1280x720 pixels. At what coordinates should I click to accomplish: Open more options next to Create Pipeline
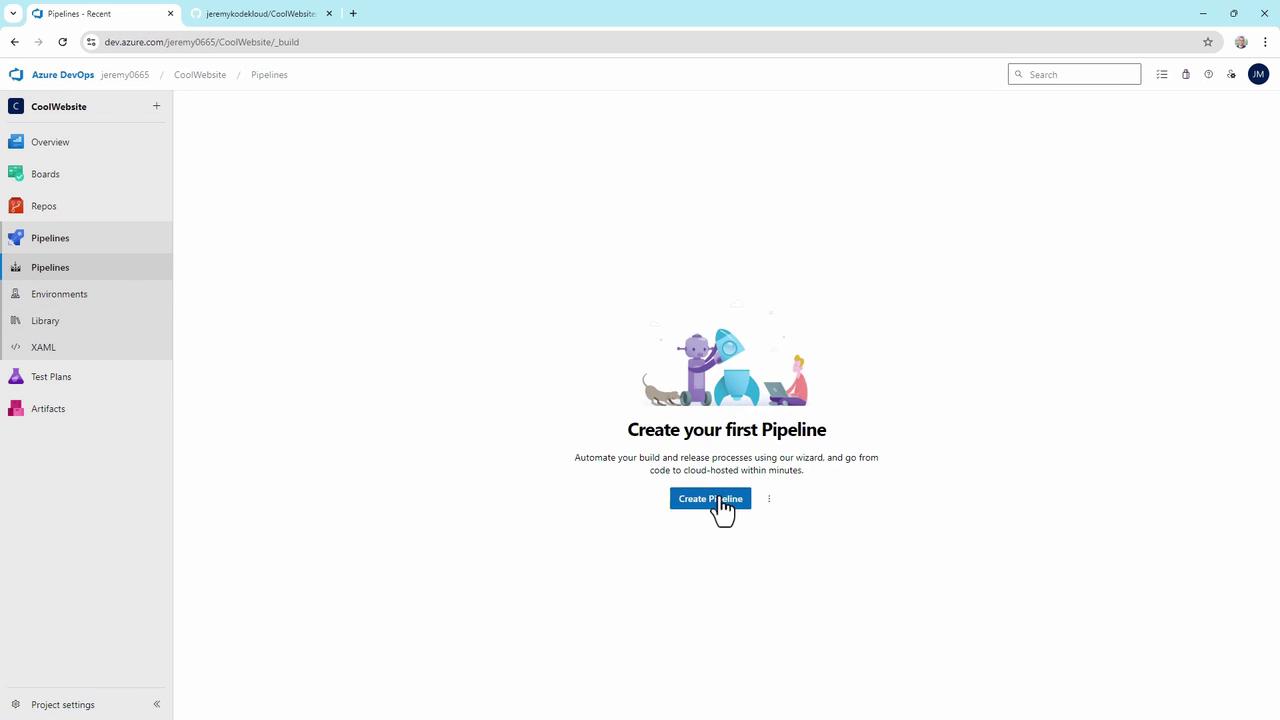click(769, 499)
